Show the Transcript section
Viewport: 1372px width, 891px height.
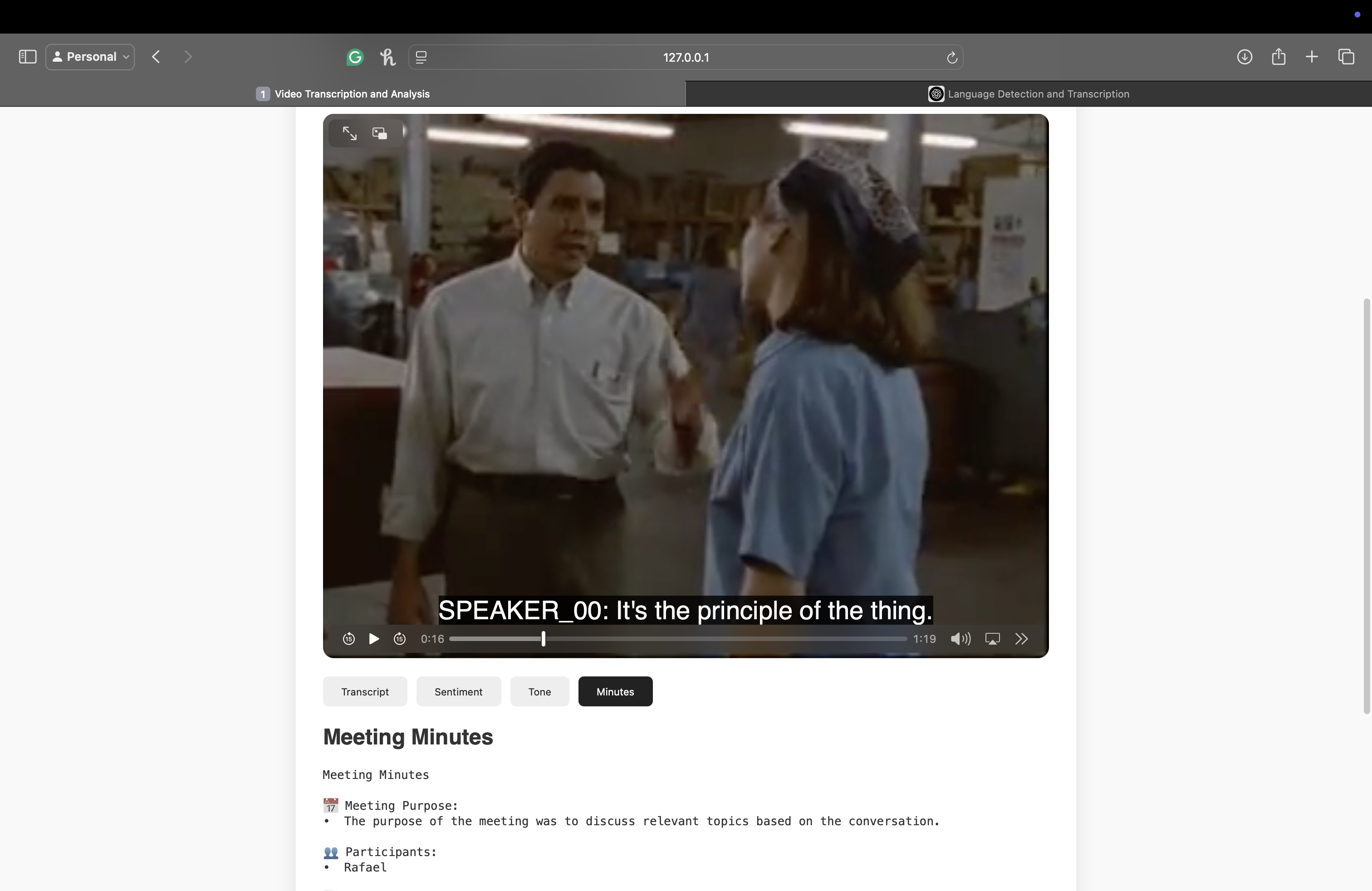pyautogui.click(x=365, y=691)
